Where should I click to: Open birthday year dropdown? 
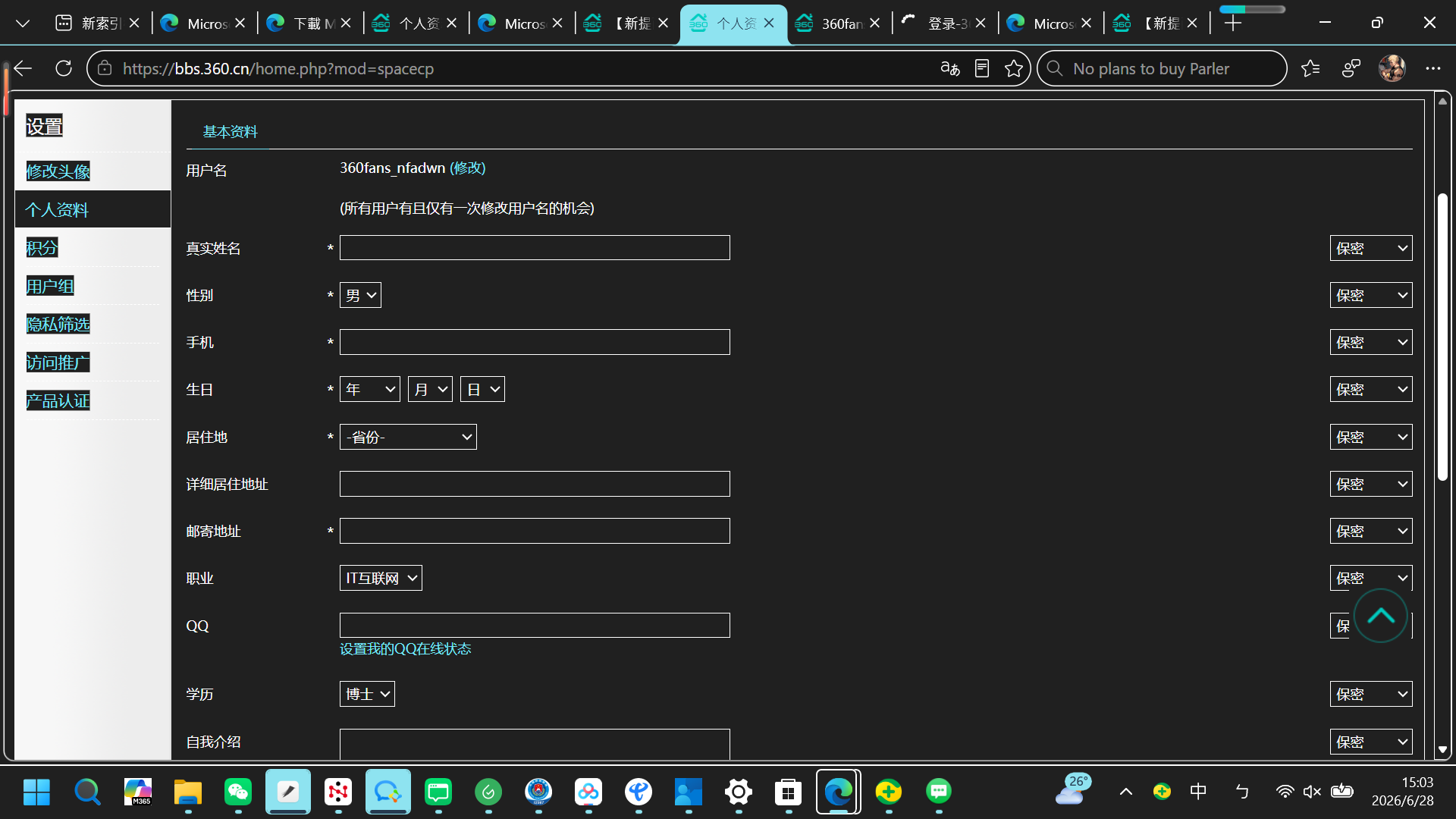coord(370,389)
